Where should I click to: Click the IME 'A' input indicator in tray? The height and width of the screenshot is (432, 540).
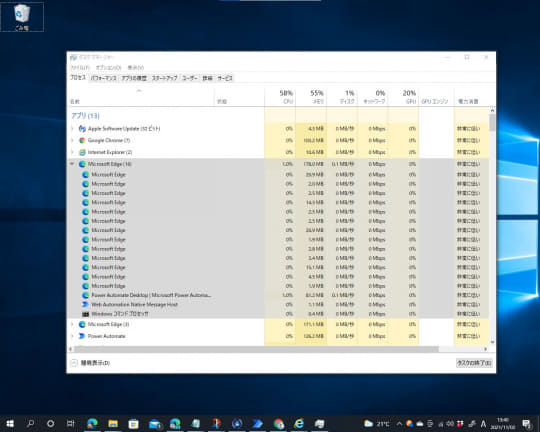point(483,424)
